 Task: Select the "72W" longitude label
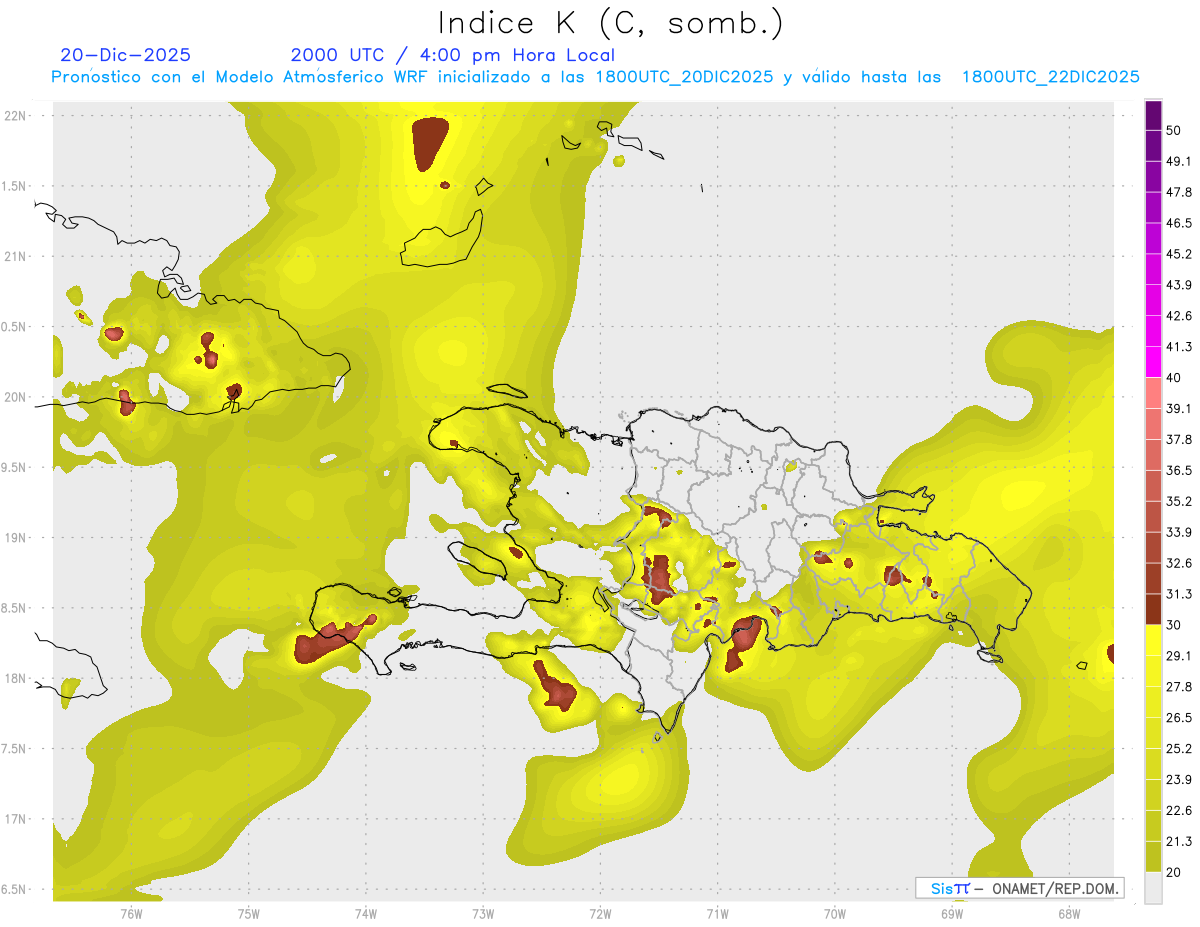click(x=600, y=914)
